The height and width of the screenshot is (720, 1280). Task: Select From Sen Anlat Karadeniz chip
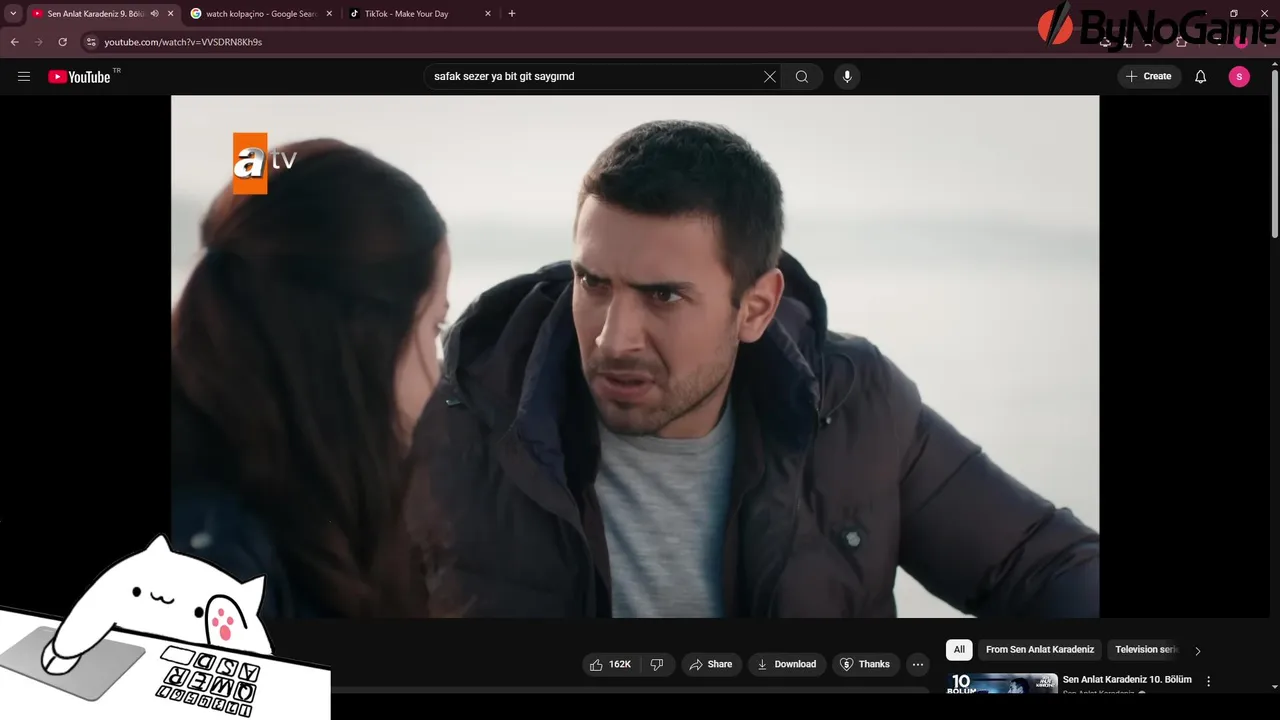point(1040,650)
